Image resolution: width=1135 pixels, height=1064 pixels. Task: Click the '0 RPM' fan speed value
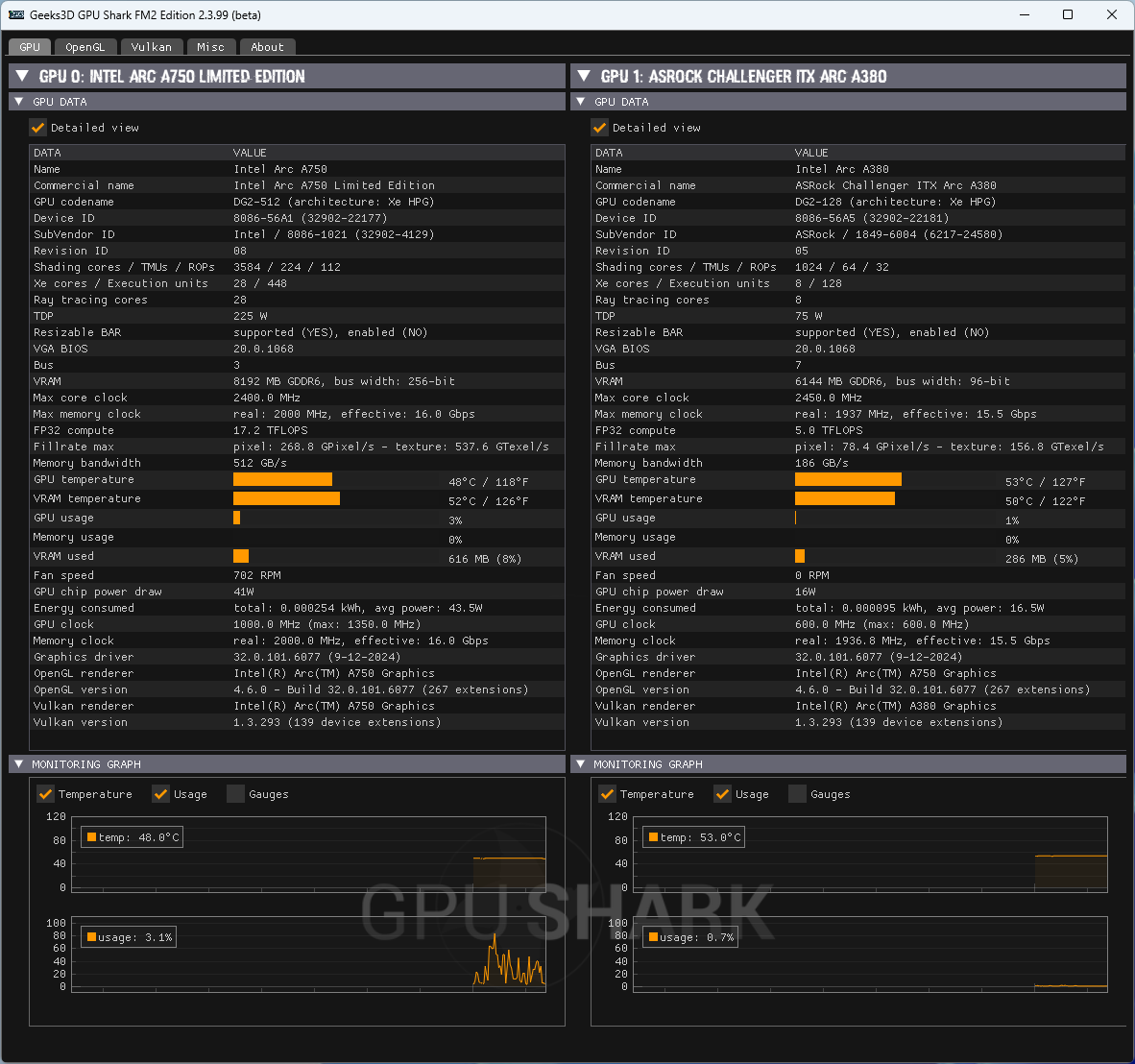coord(811,575)
